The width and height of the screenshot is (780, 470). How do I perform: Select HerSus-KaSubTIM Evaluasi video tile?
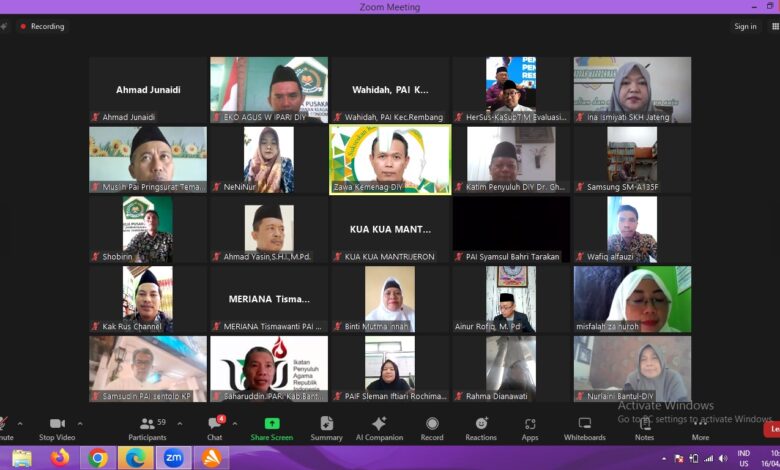click(511, 90)
